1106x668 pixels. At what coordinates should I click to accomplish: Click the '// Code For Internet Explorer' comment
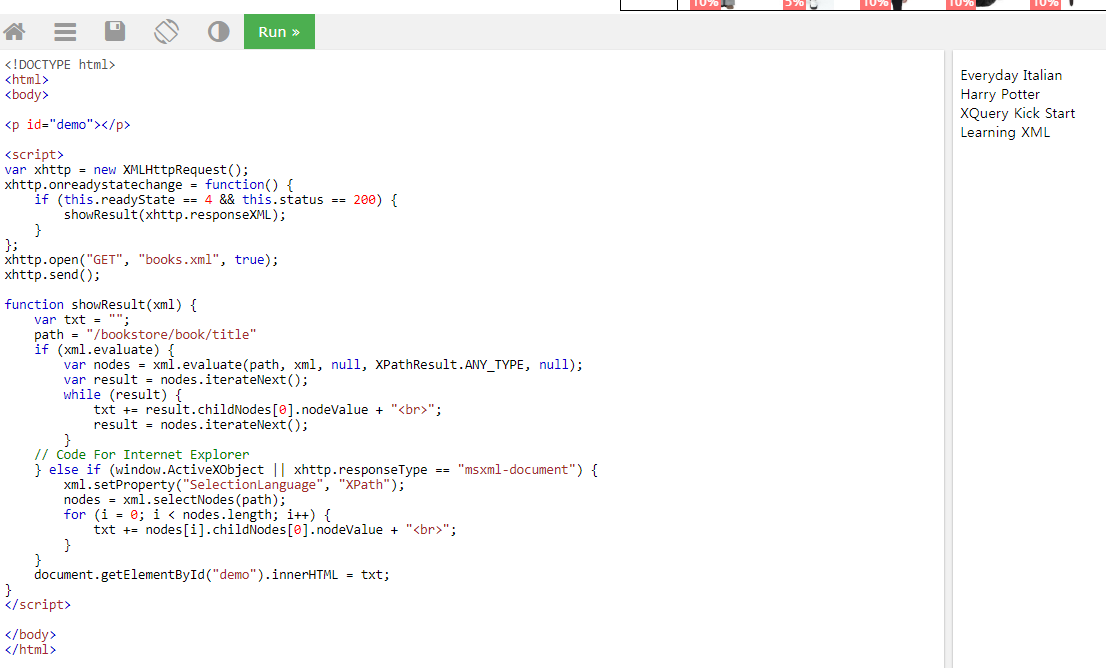click(142, 455)
